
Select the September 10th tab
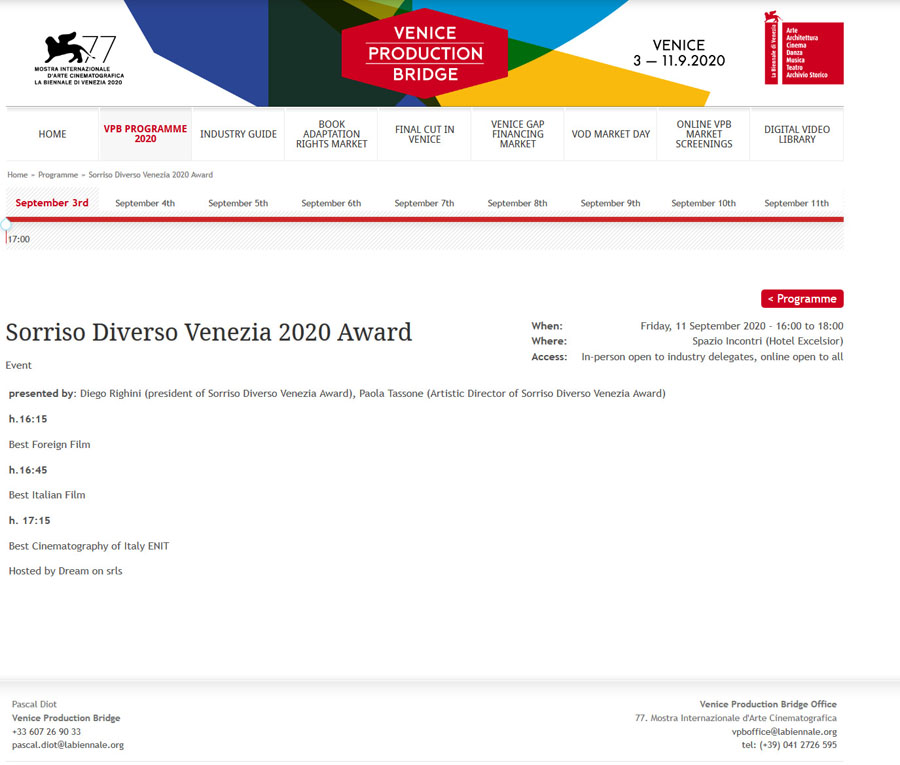click(703, 203)
